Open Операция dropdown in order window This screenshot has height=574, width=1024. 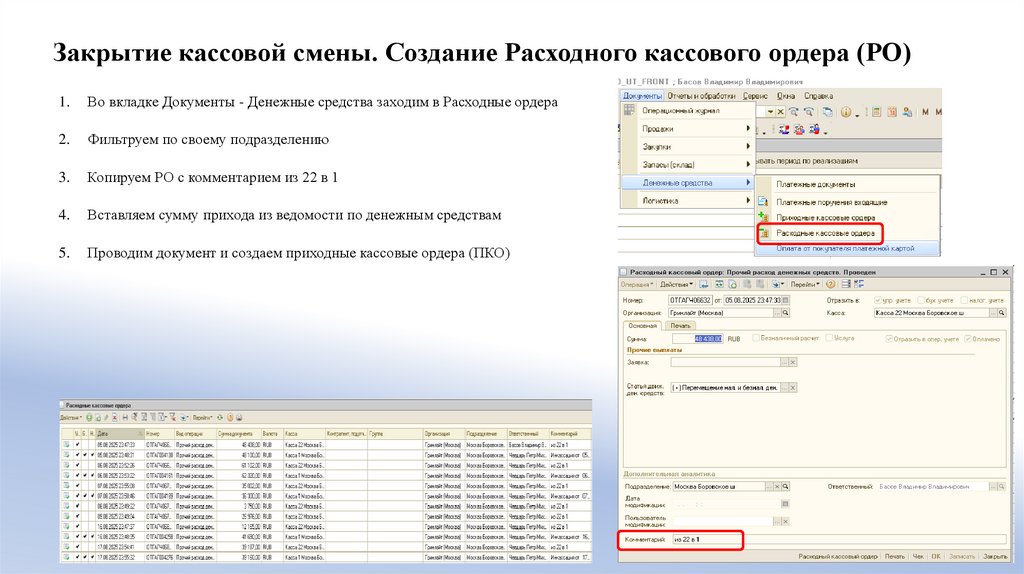coord(637,284)
